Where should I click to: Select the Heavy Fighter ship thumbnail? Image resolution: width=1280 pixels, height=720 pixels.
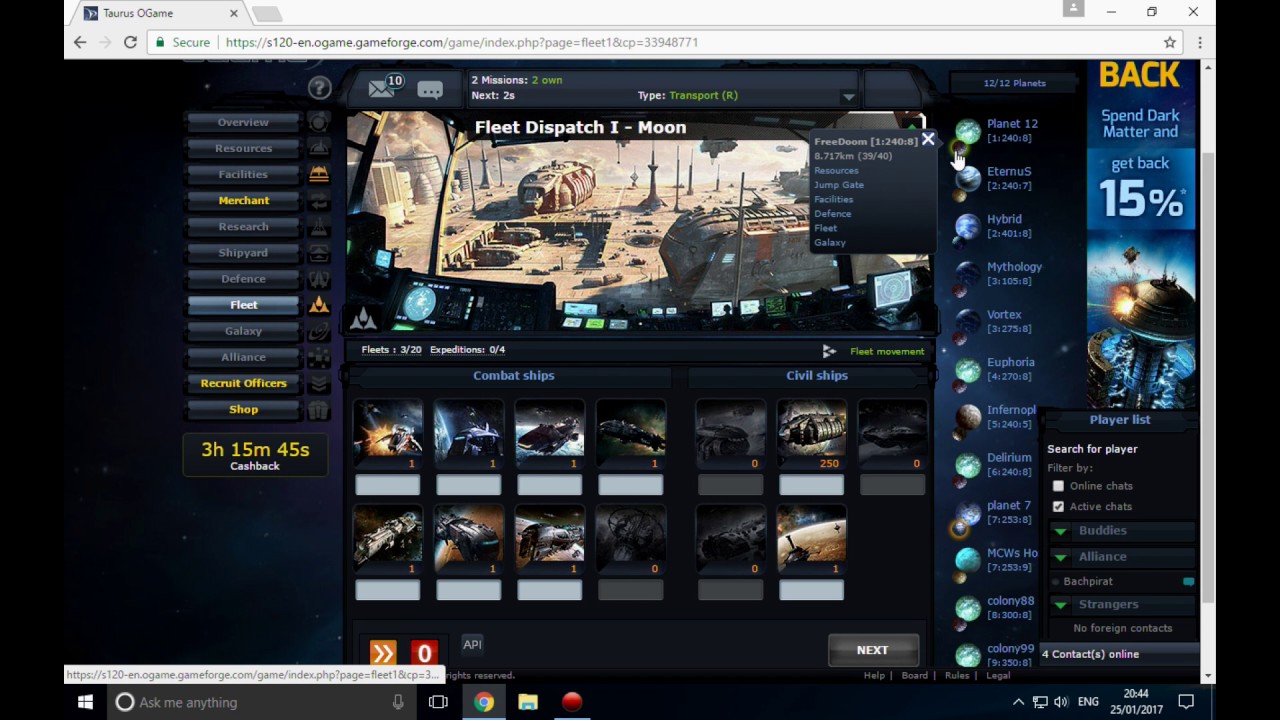469,434
